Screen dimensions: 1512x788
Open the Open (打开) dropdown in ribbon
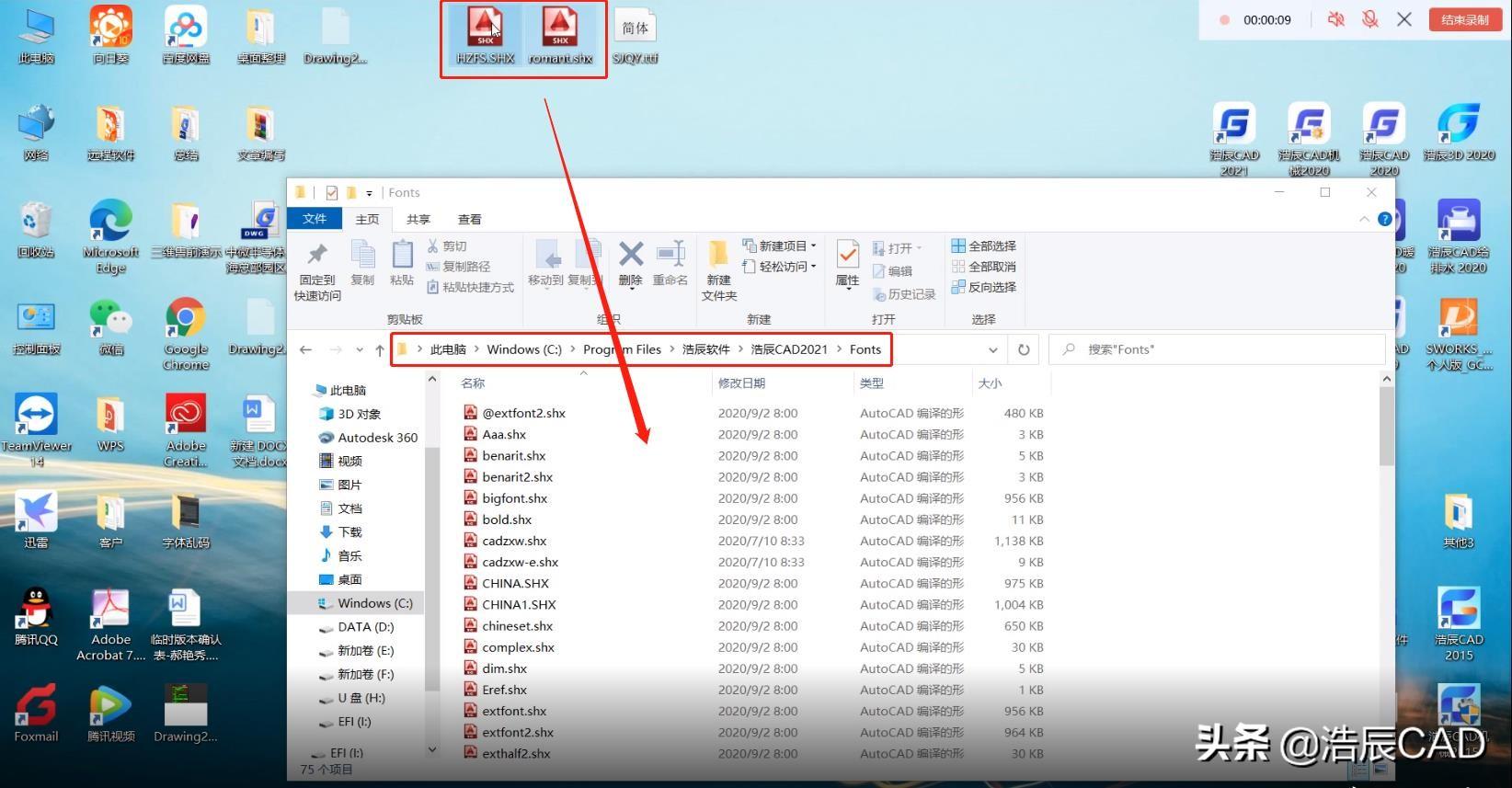(897, 248)
